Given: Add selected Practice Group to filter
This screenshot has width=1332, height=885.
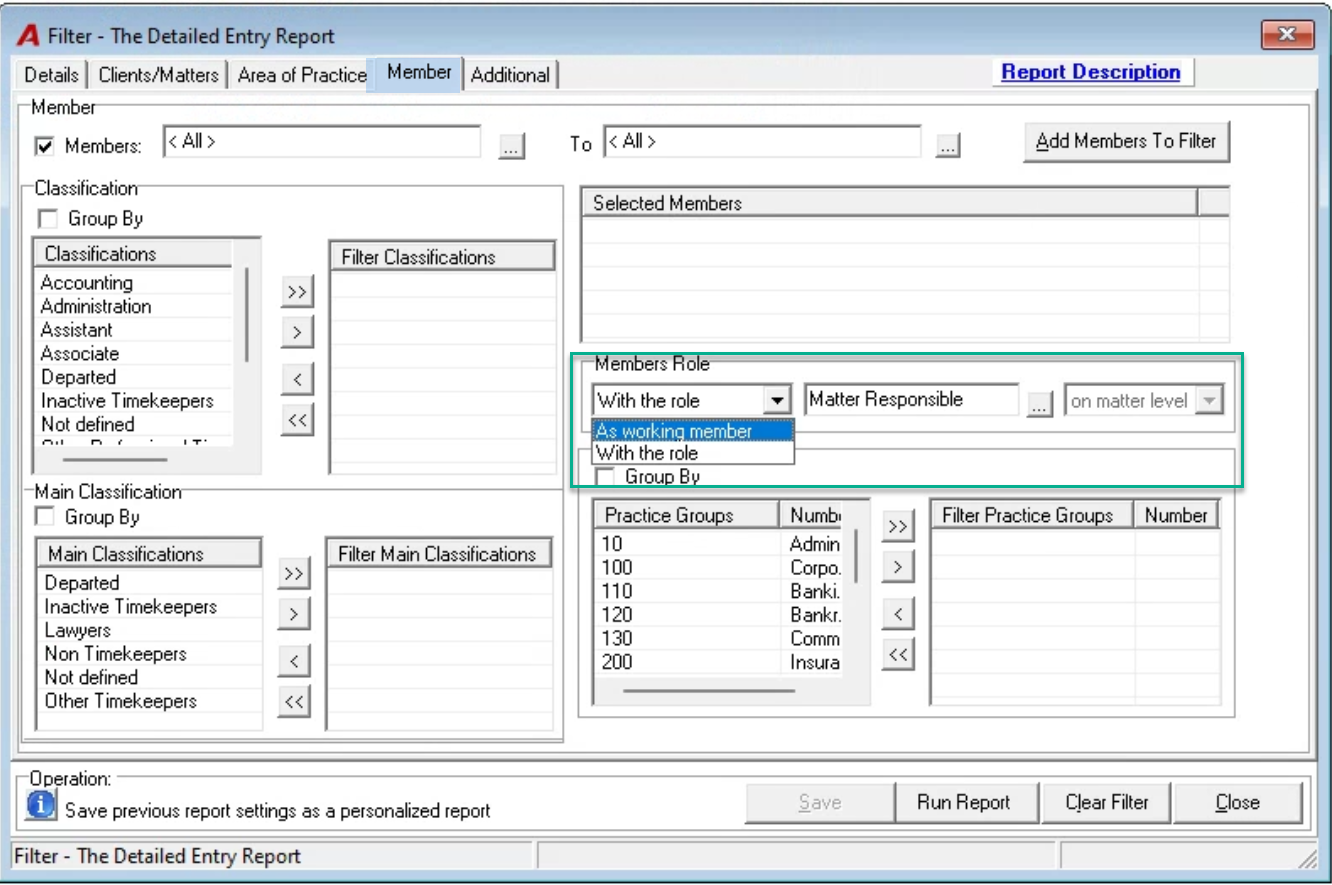Looking at the screenshot, I should 898,566.
